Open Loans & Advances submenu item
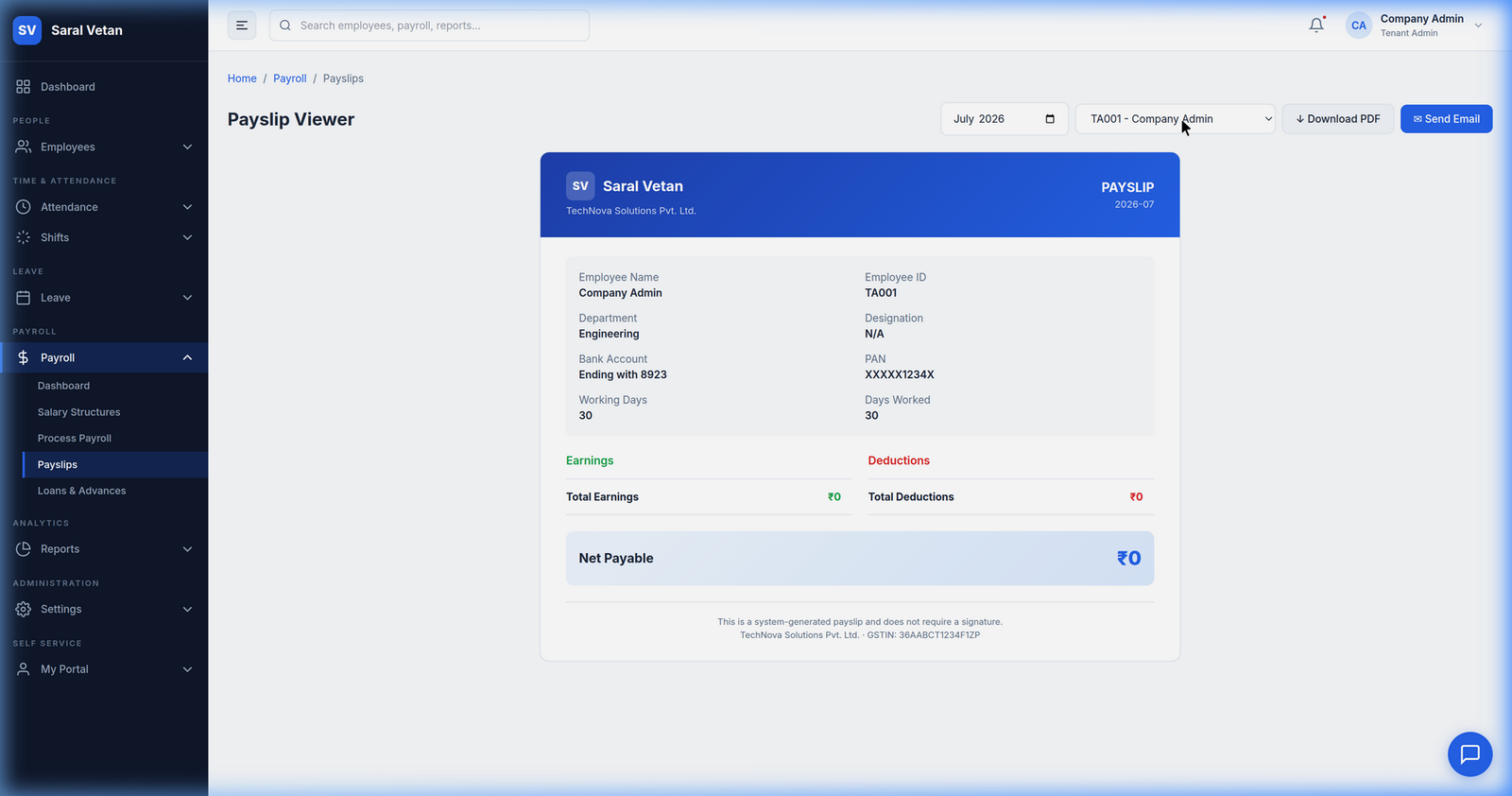This screenshot has width=1512, height=796. coord(81,491)
